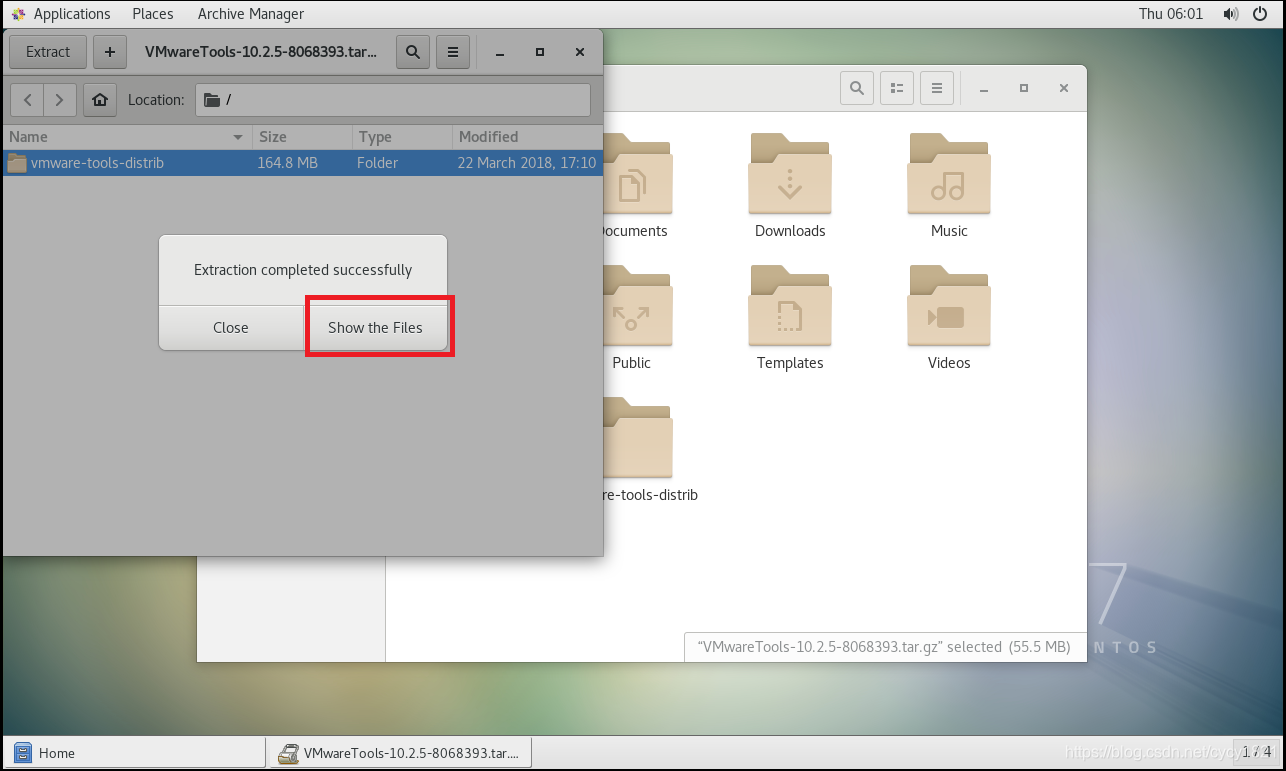Screen dimensions: 1286x771
Task: Open the power menu icon
Action: point(1262,14)
